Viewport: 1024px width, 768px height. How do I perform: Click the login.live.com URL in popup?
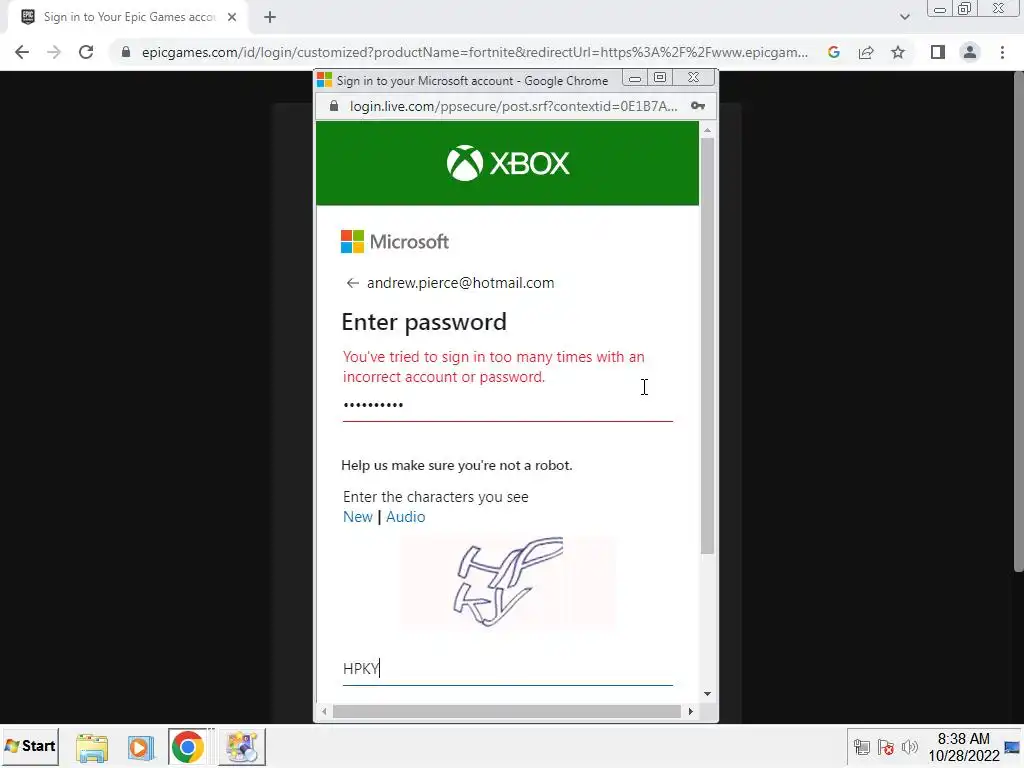[x=513, y=106]
